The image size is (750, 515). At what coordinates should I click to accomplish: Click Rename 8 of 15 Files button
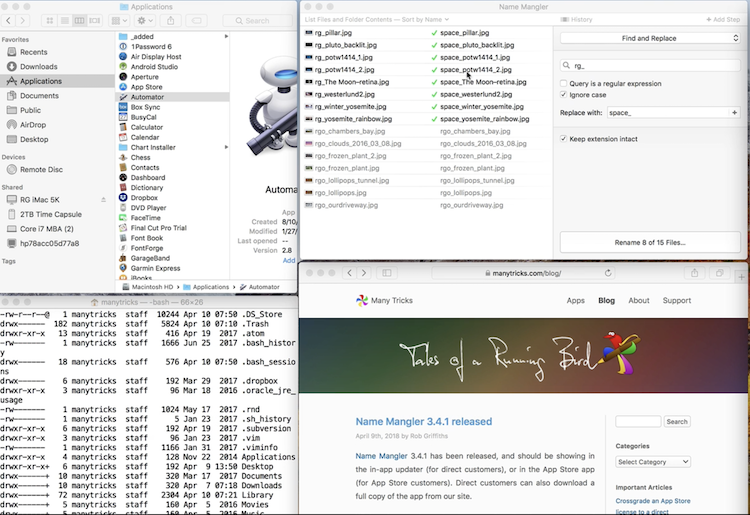[650, 242]
